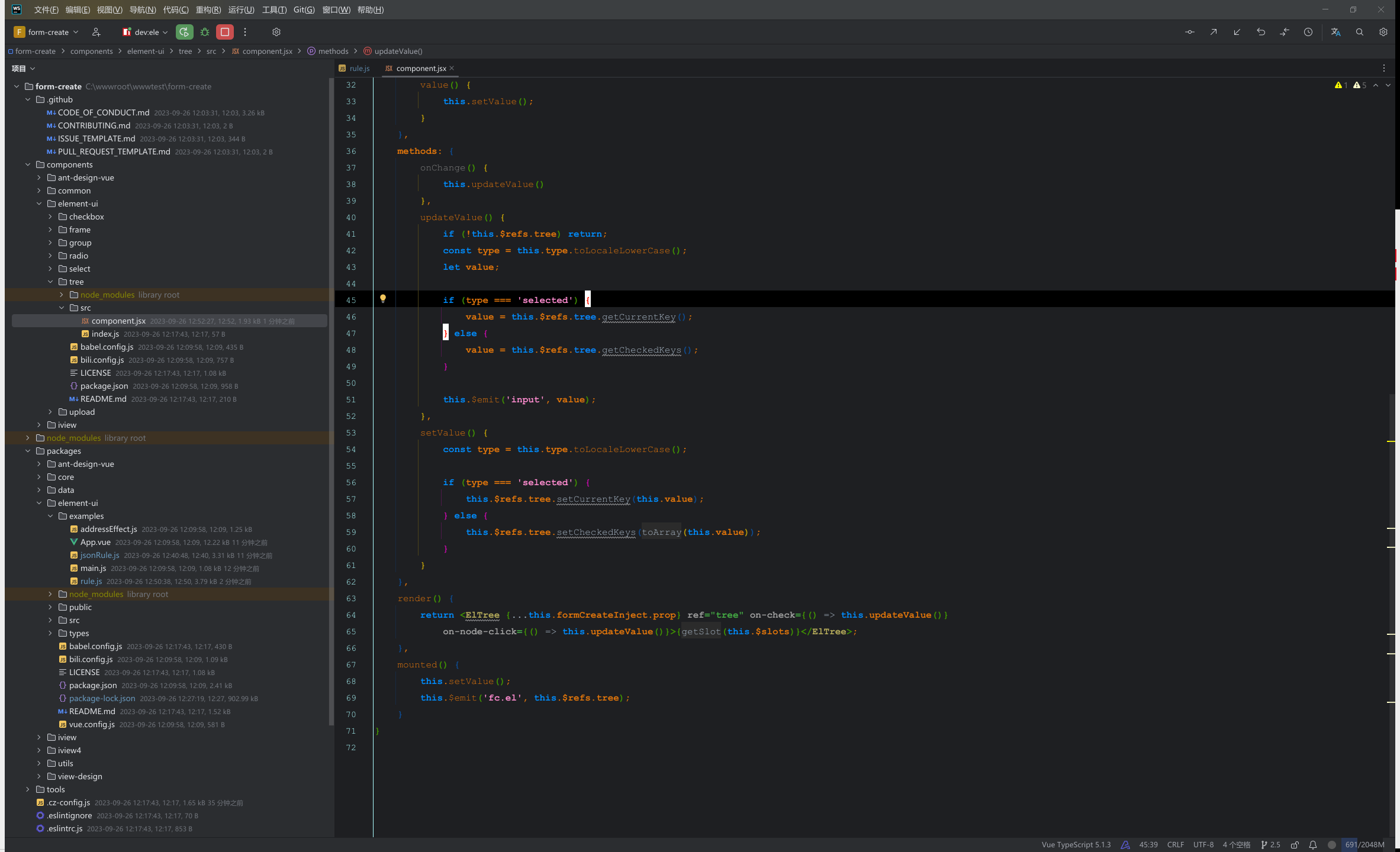Click CRLF in the status bar
The image size is (1400, 852).
(x=1176, y=844)
